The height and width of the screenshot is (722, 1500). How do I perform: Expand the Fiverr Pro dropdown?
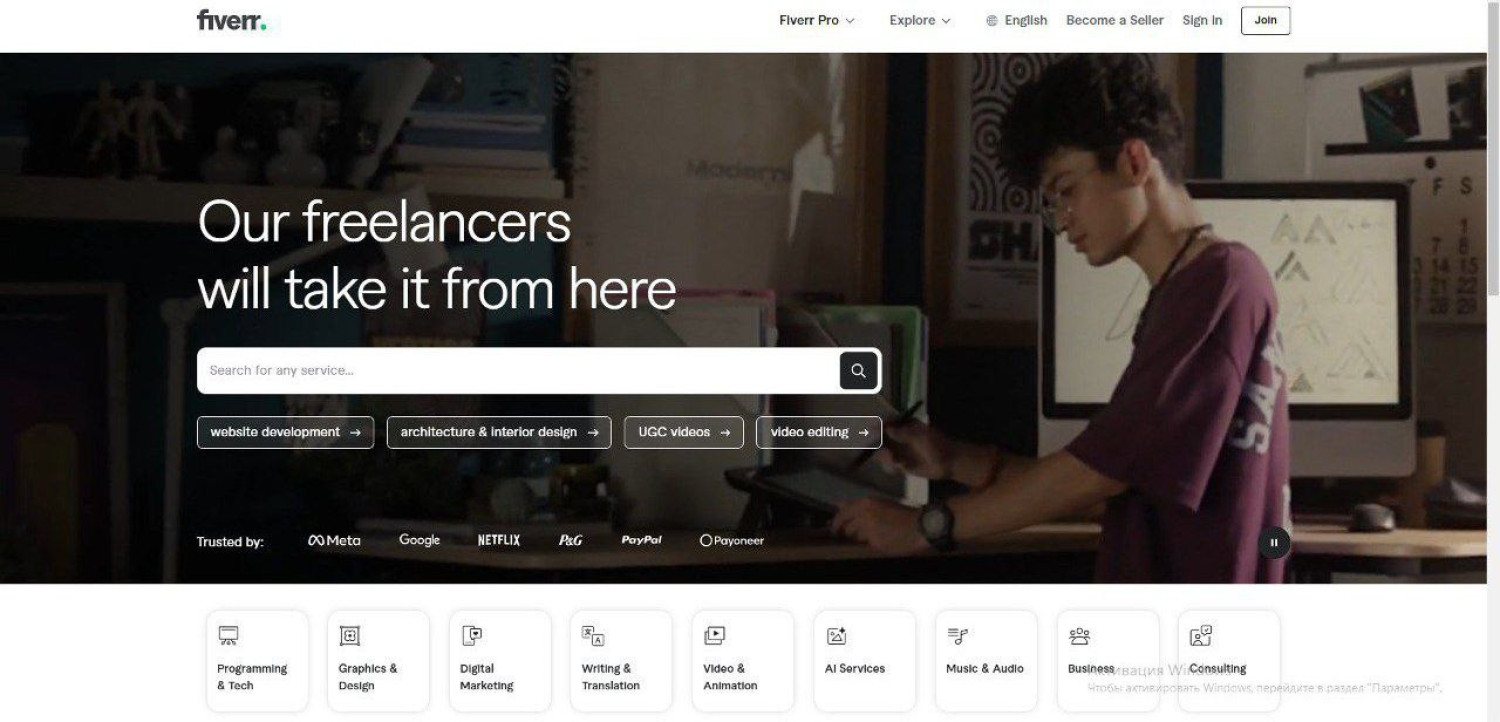[817, 20]
